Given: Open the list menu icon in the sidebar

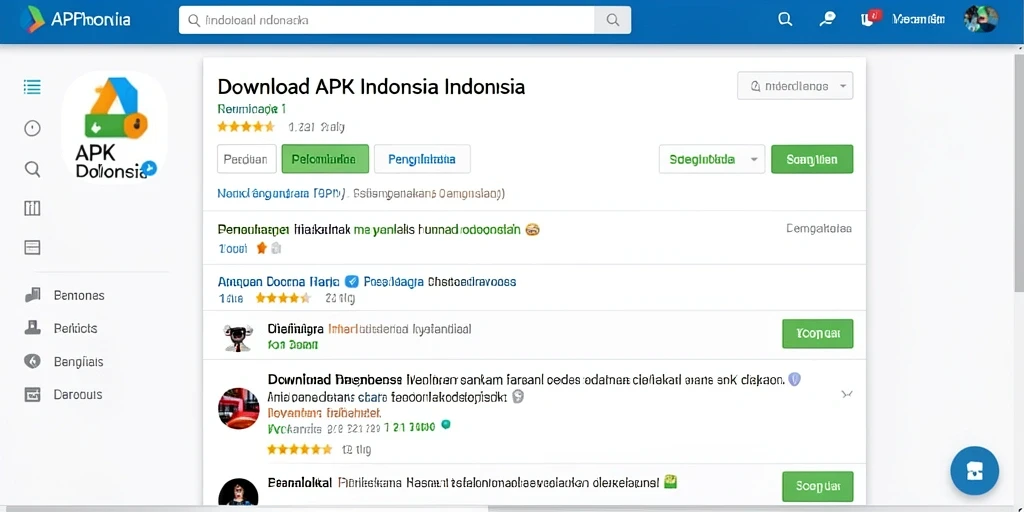Looking at the screenshot, I should [32, 87].
